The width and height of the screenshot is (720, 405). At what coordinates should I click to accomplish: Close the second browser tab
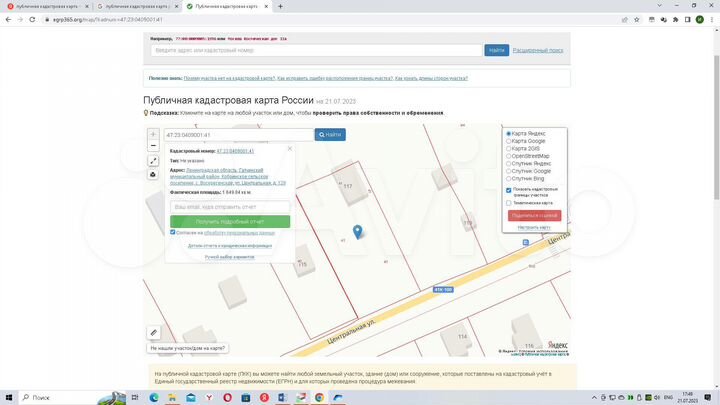pyautogui.click(x=177, y=6)
